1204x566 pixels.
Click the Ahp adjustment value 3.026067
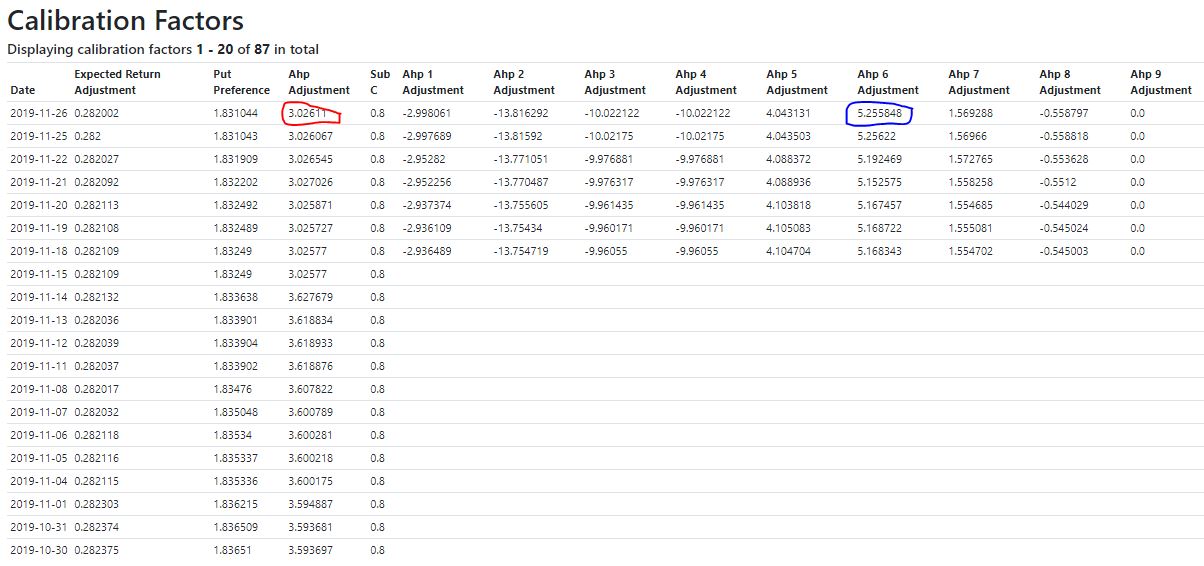click(310, 136)
